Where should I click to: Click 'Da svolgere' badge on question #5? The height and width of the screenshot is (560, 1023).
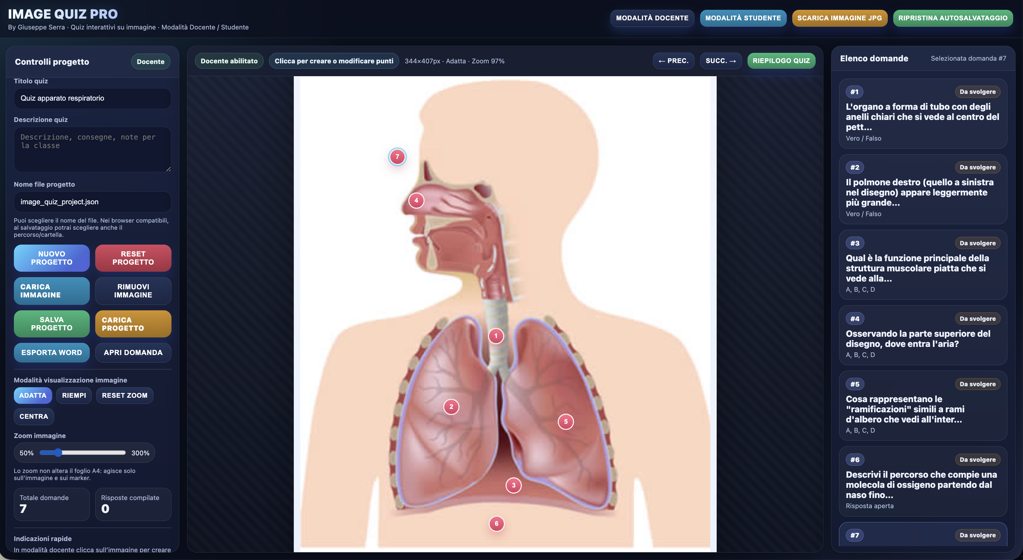(977, 384)
